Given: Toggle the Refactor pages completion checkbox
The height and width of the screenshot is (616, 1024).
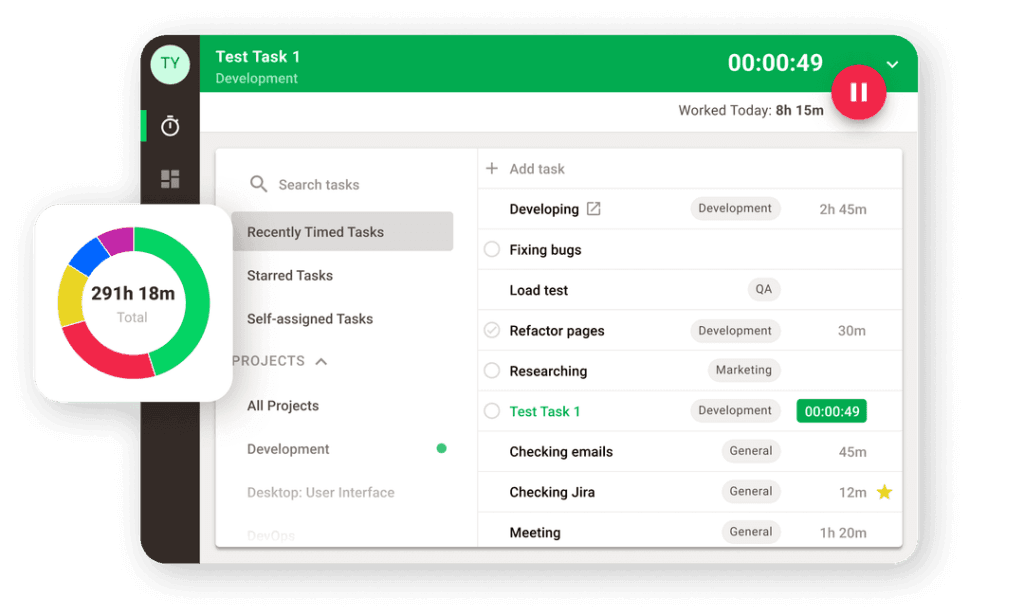Looking at the screenshot, I should (492, 330).
